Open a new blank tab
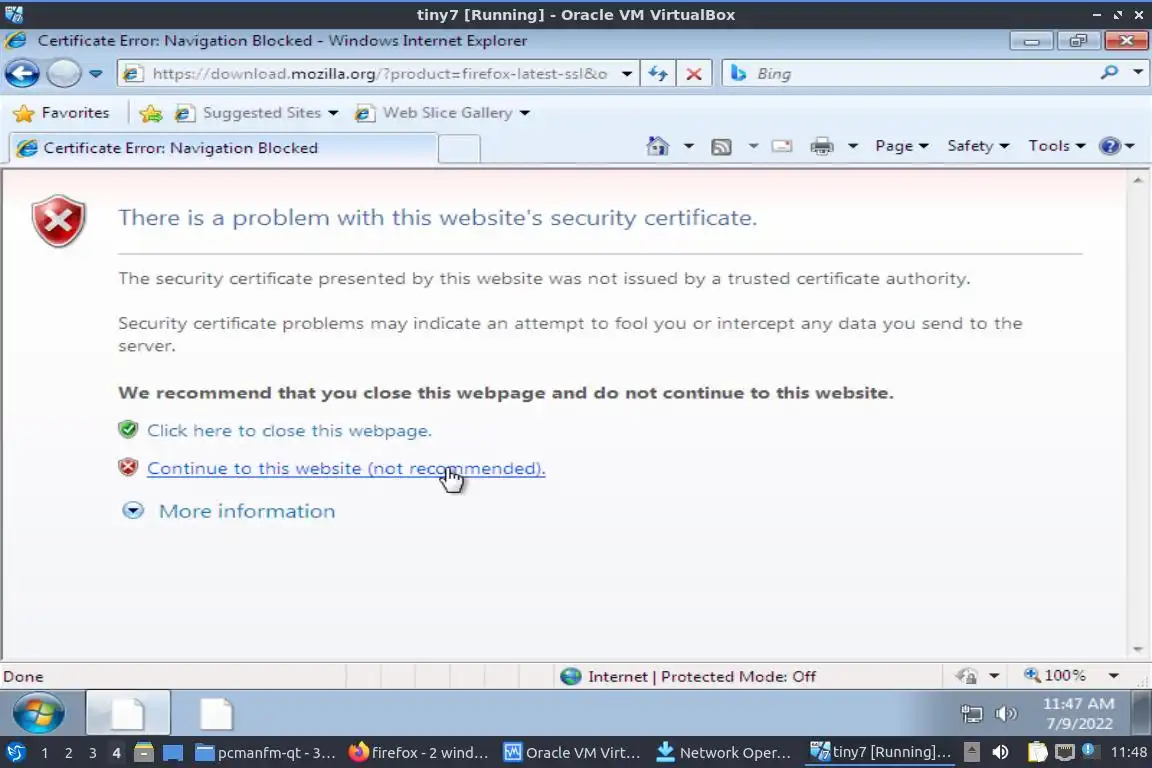1152x768 pixels. coord(459,148)
